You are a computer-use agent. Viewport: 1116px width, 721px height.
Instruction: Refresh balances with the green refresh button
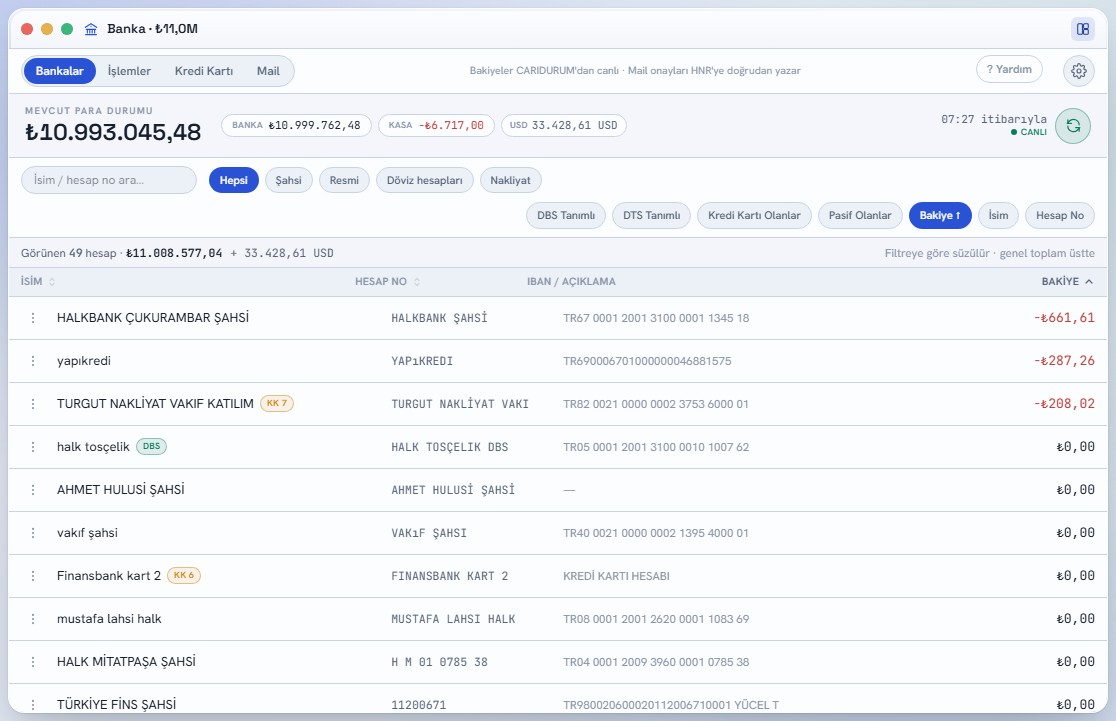pos(1073,126)
